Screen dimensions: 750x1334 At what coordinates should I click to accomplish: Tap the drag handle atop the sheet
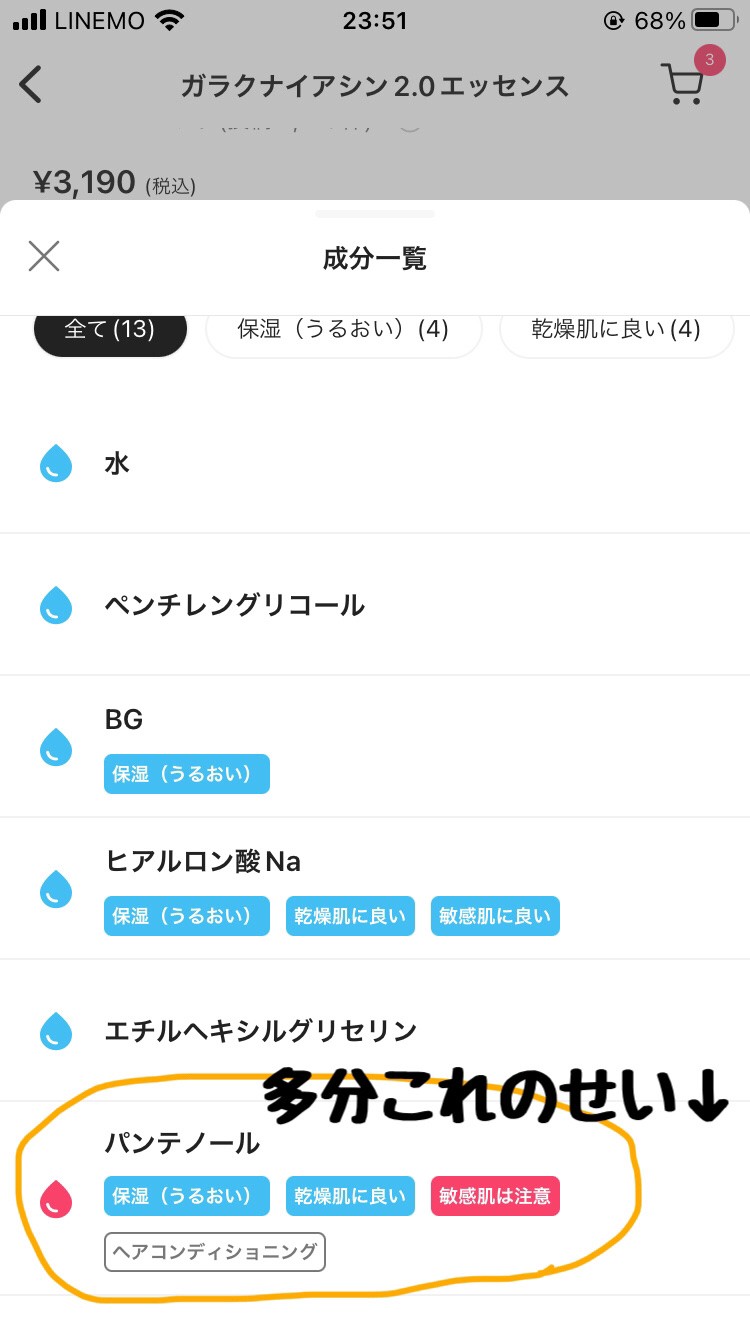[x=375, y=214]
